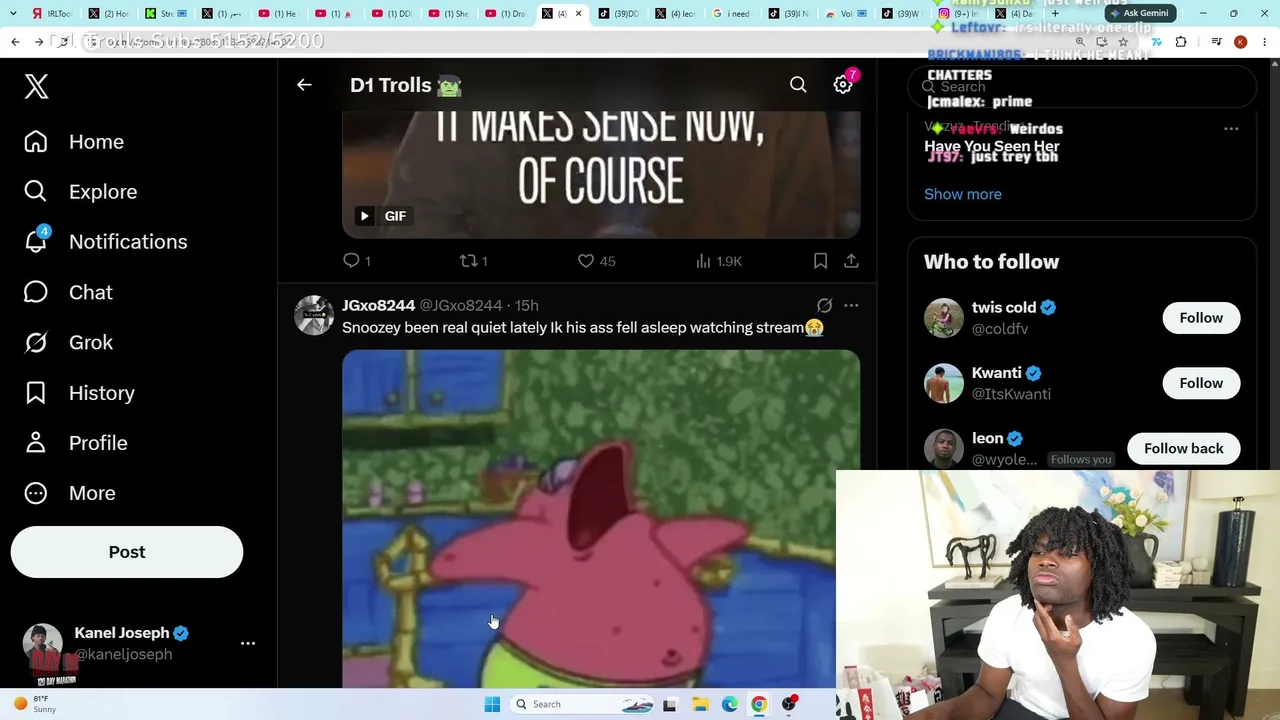
Task: View analytics for the 1.9K views post
Action: pyautogui.click(x=718, y=261)
